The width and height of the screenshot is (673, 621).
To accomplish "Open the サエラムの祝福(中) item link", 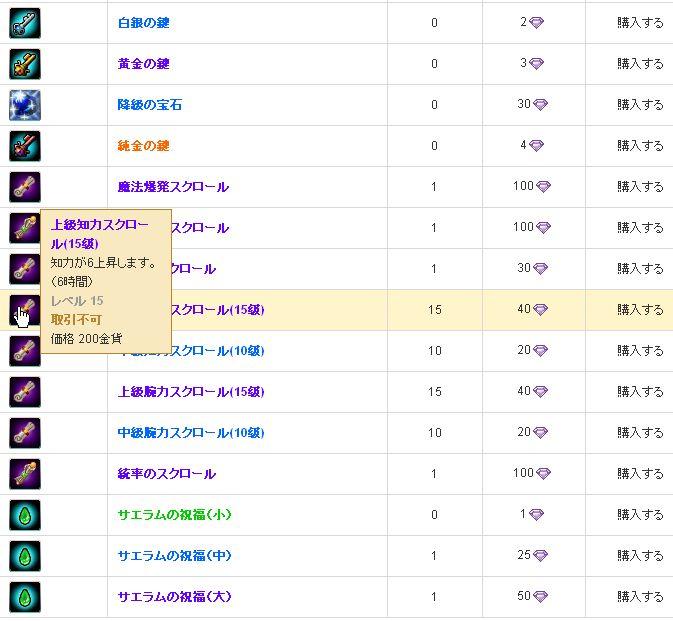I will coord(174,556).
